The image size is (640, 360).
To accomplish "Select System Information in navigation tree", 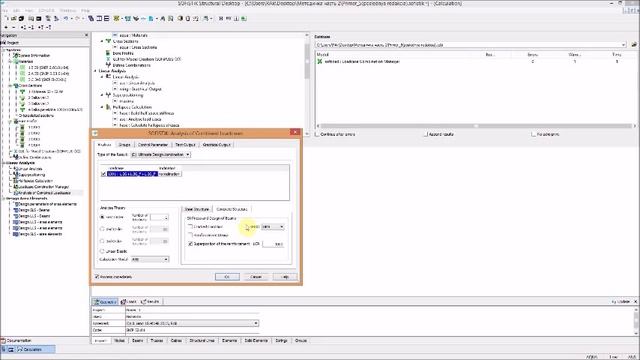I will [34, 56].
